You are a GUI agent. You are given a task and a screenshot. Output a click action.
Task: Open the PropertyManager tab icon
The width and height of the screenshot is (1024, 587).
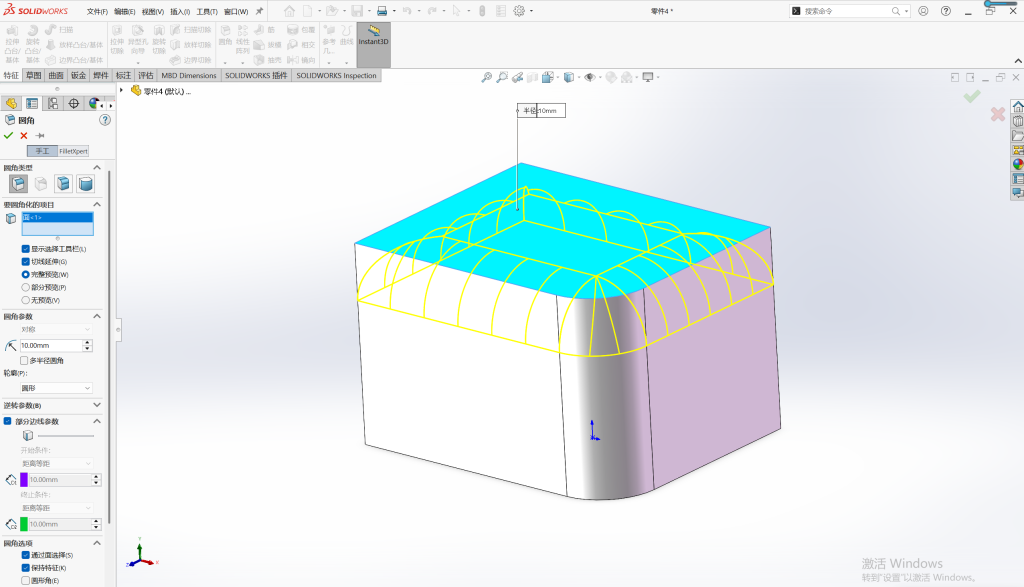click(x=32, y=104)
